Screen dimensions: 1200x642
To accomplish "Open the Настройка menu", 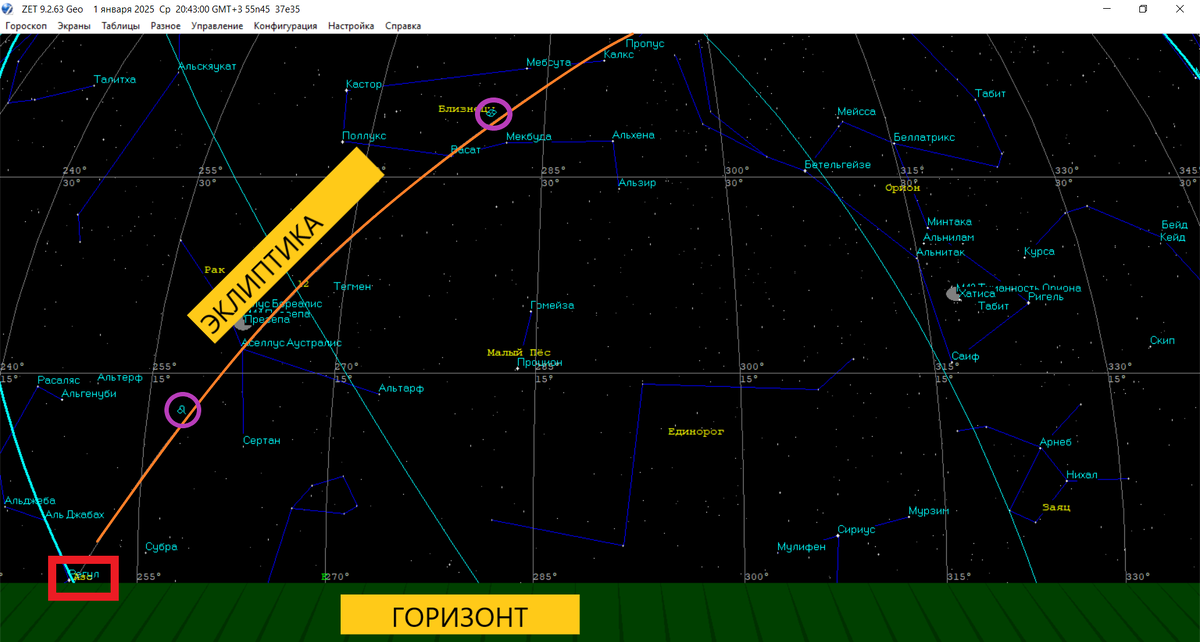I will click(351, 26).
